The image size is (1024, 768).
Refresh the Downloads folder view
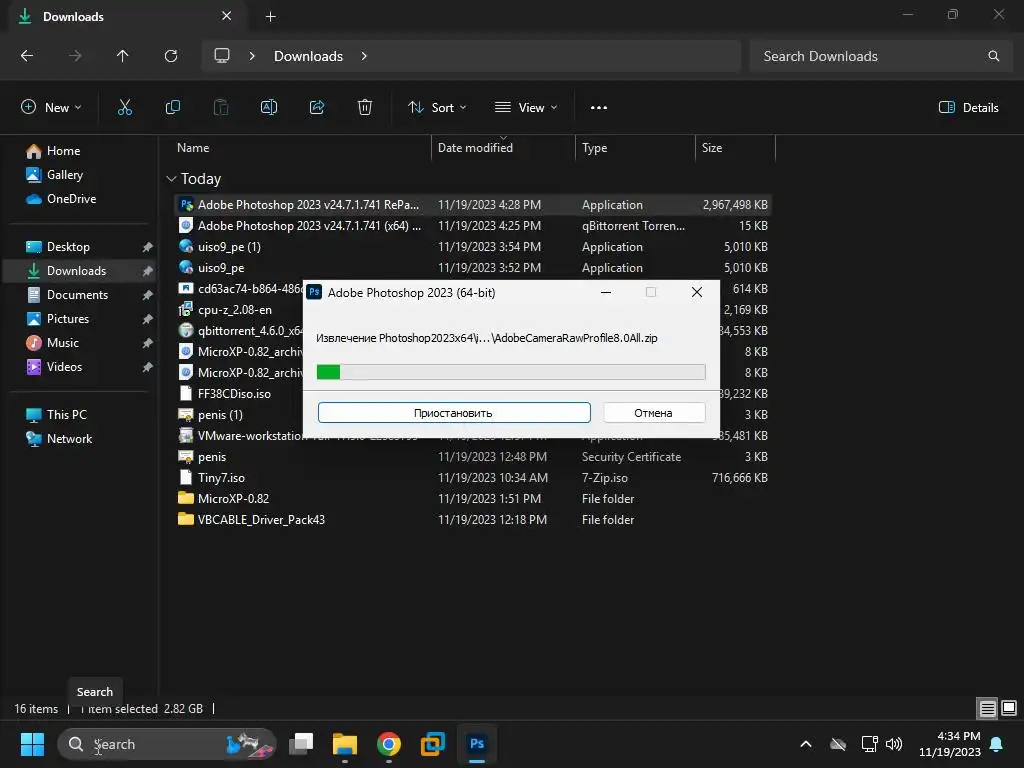point(171,56)
